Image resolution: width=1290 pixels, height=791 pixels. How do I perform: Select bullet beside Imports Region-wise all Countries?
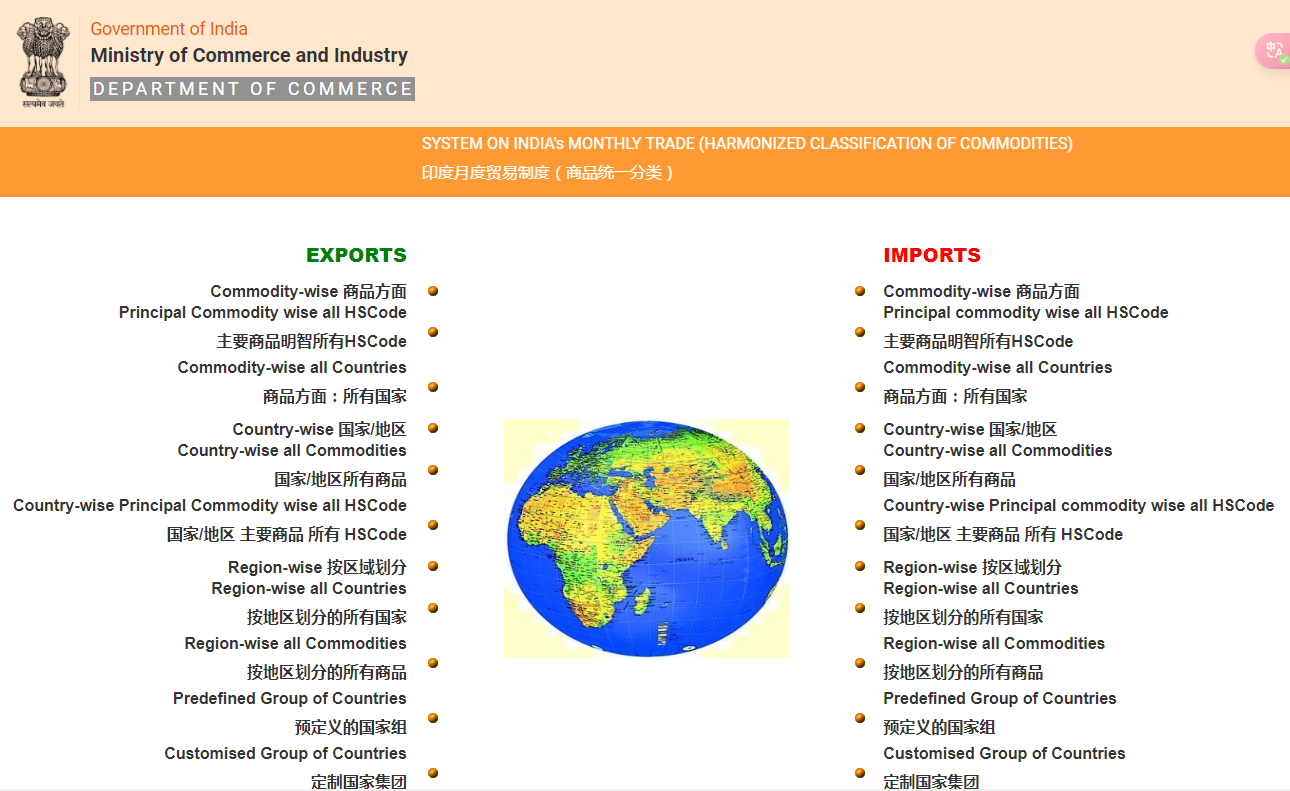[x=860, y=608]
